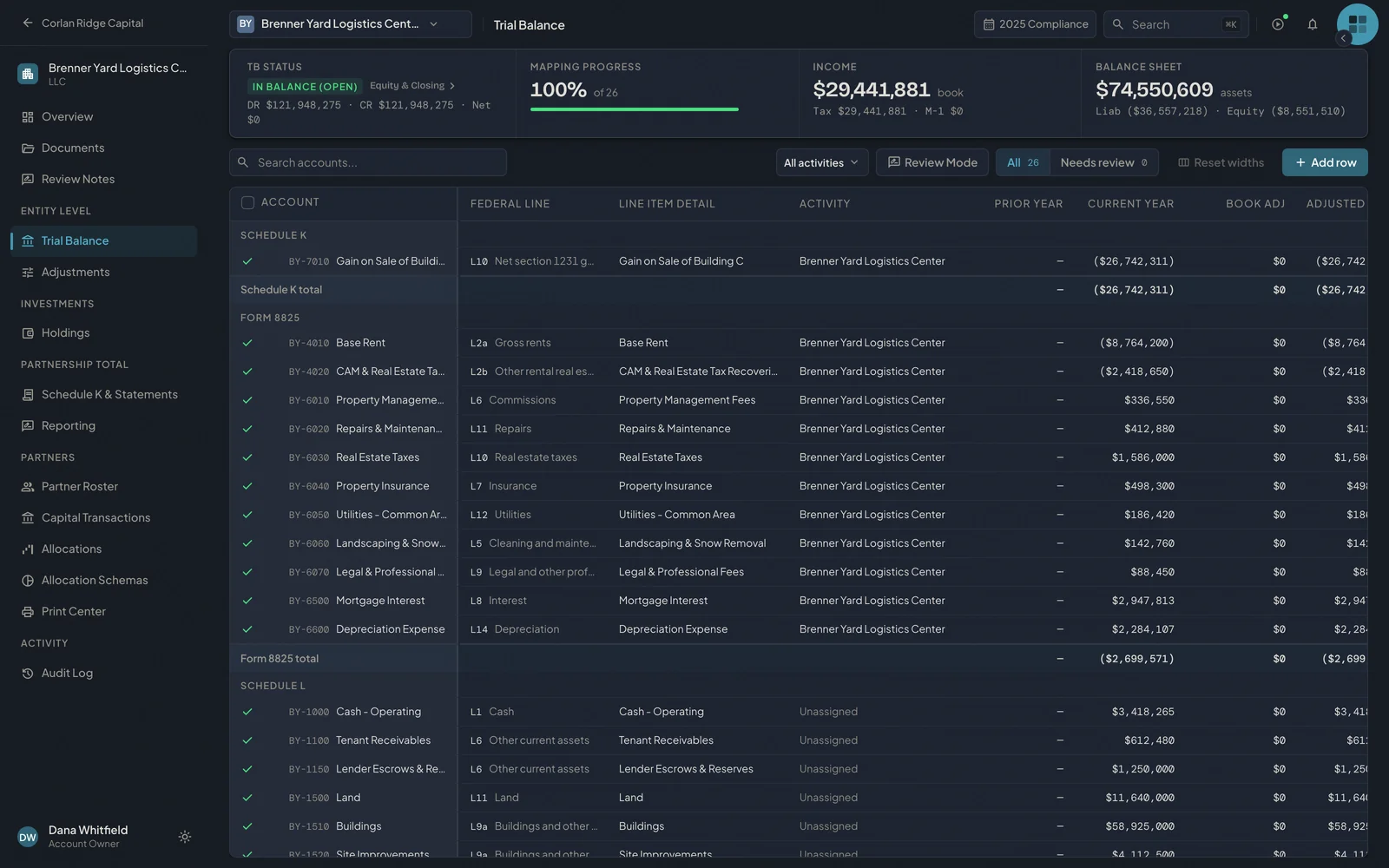This screenshot has width=1389, height=868.
Task: Open Review Notes in sidebar
Action: point(104,179)
